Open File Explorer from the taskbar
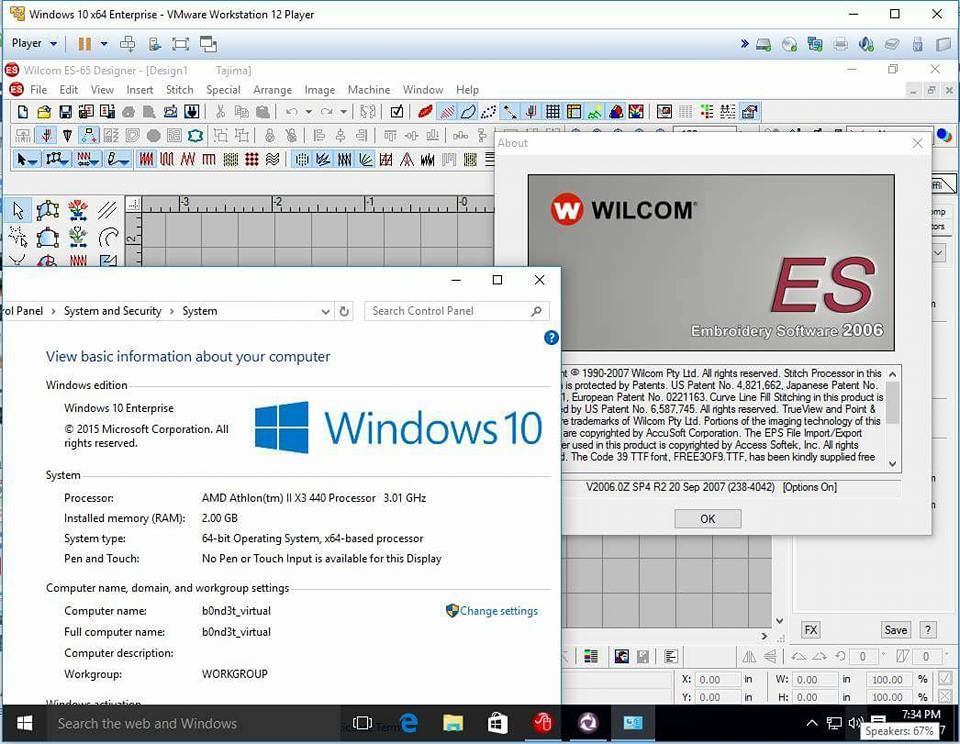Viewport: 960px width, 744px height. click(x=452, y=723)
